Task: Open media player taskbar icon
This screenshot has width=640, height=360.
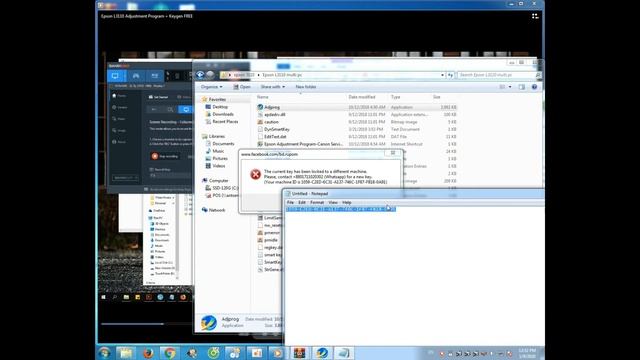Action: (277, 353)
